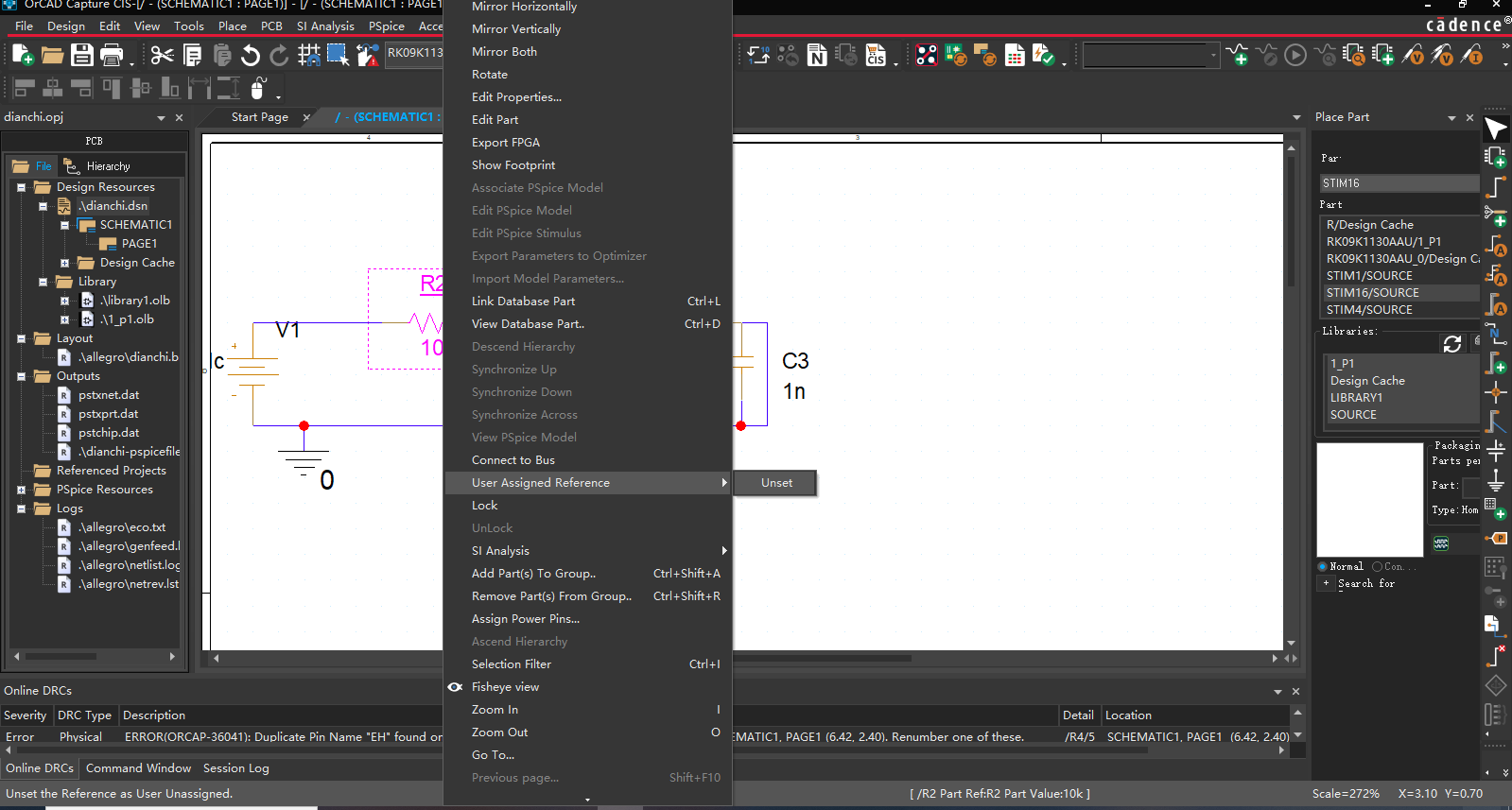The image size is (1512, 810).
Task: Collapse the Design Resources folder
Action: [x=21, y=187]
